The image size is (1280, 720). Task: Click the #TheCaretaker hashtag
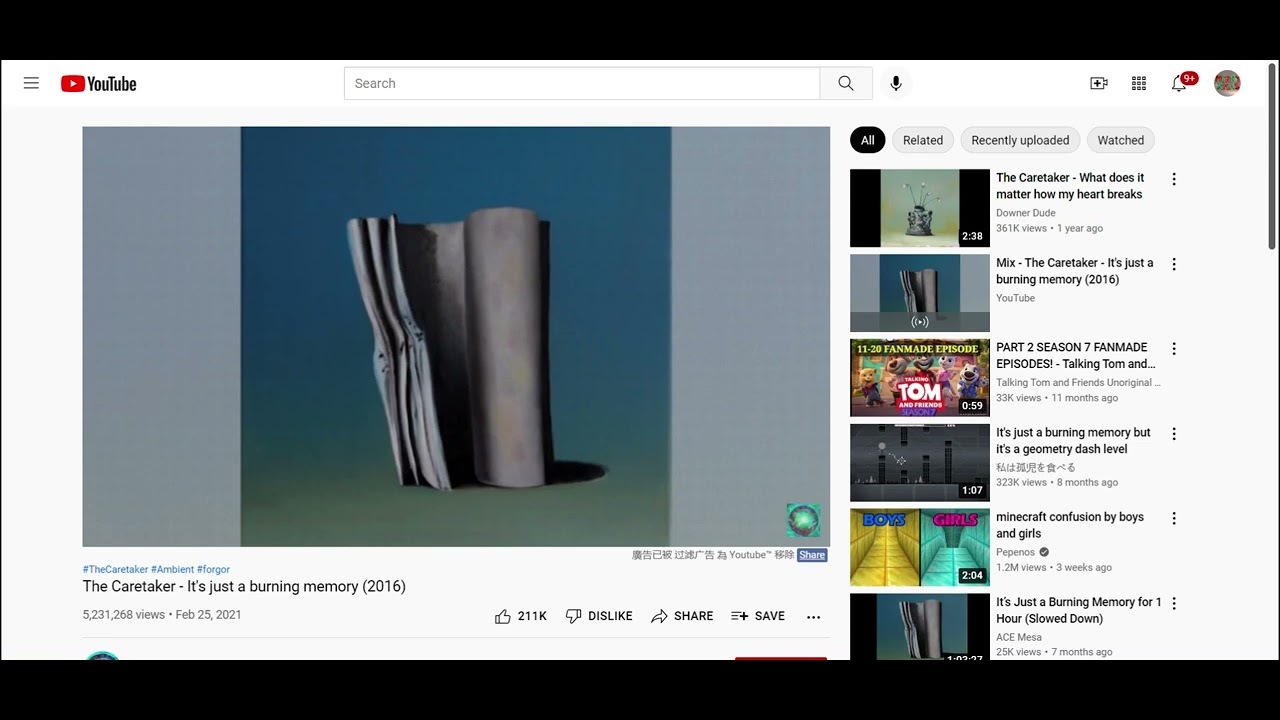[115, 569]
